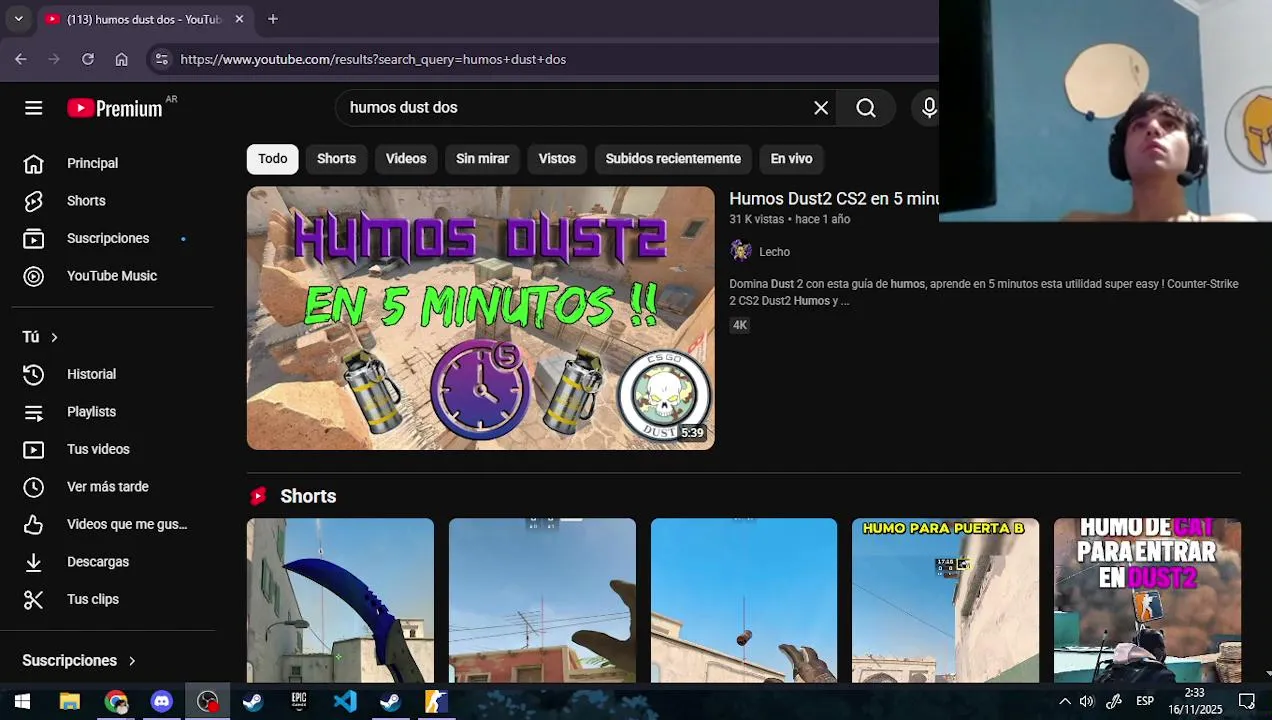Expand the browser tab list dropdown

pyautogui.click(x=18, y=19)
